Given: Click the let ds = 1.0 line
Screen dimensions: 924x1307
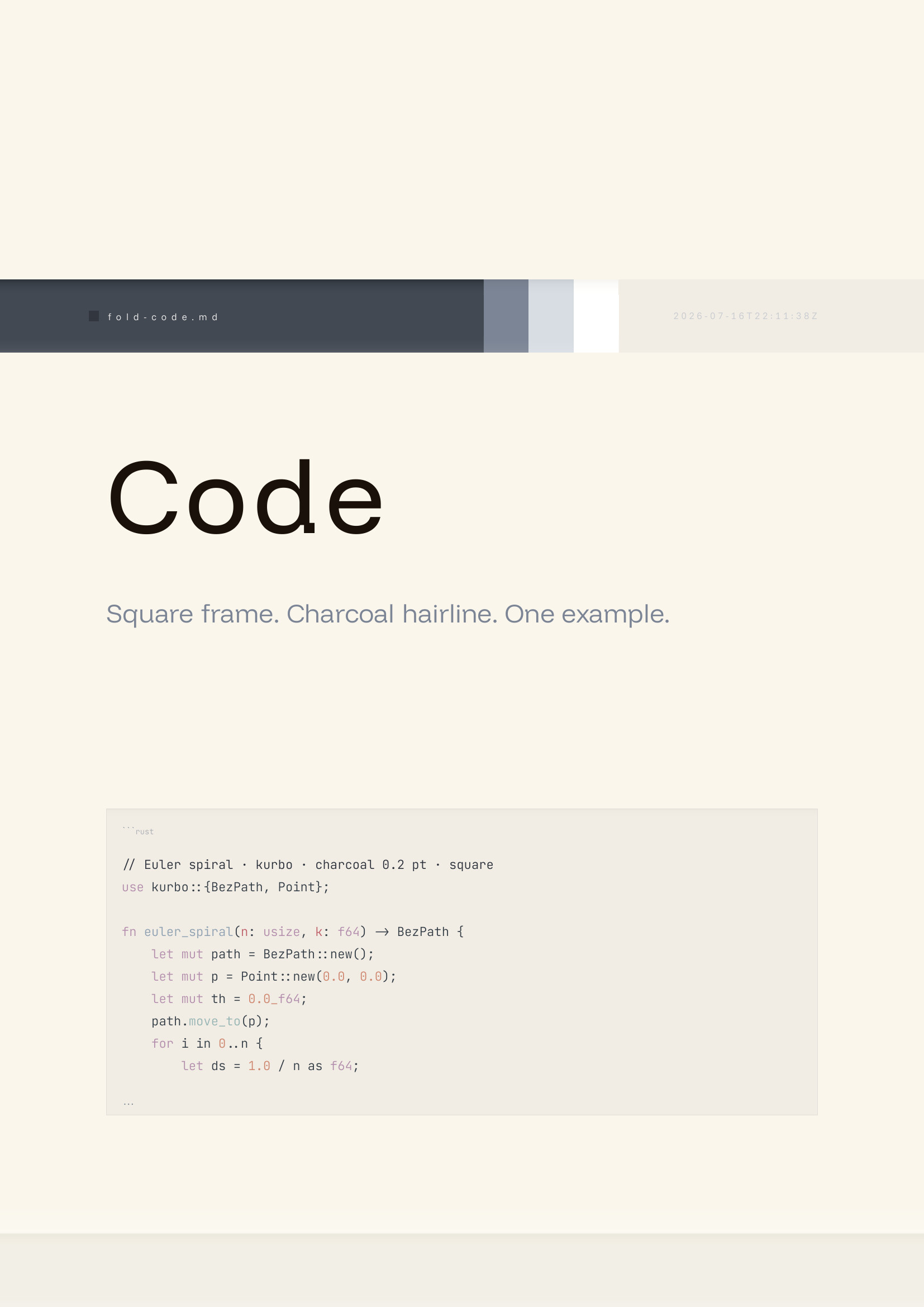Looking at the screenshot, I should 270,1066.
